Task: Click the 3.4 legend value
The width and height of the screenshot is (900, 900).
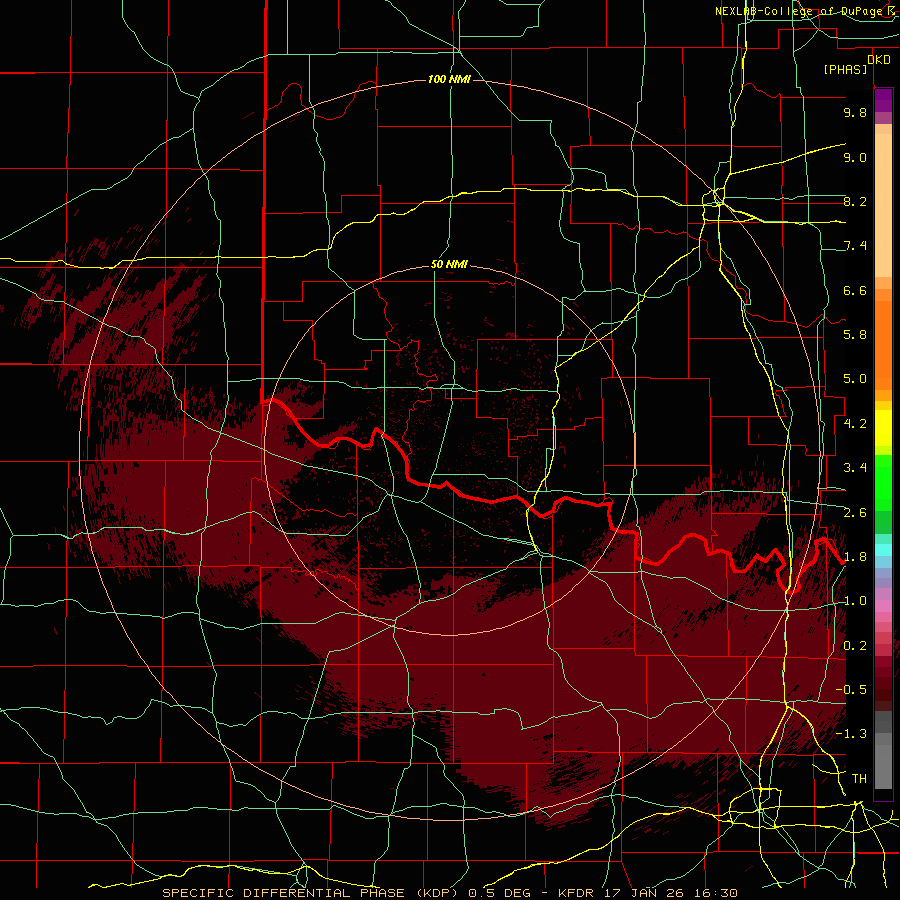Action: [855, 468]
